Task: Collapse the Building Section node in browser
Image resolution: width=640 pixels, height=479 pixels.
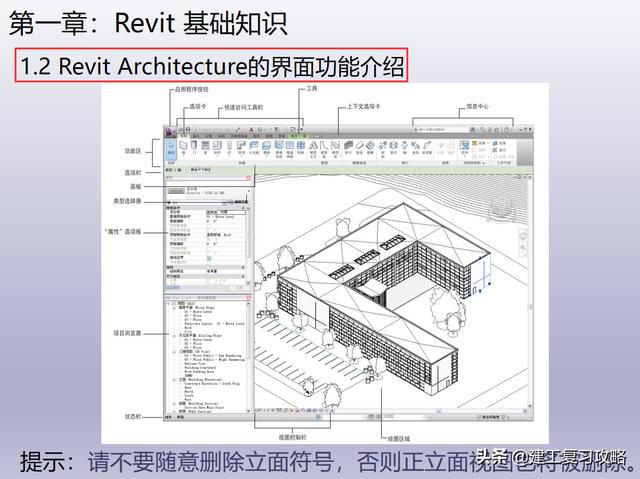Action: [x=174, y=404]
